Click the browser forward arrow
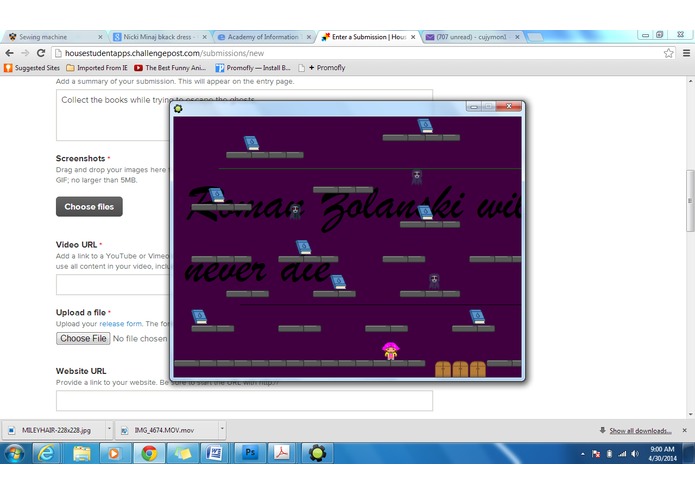Screen dimensions: 695x494 pyautogui.click(x=25, y=53)
